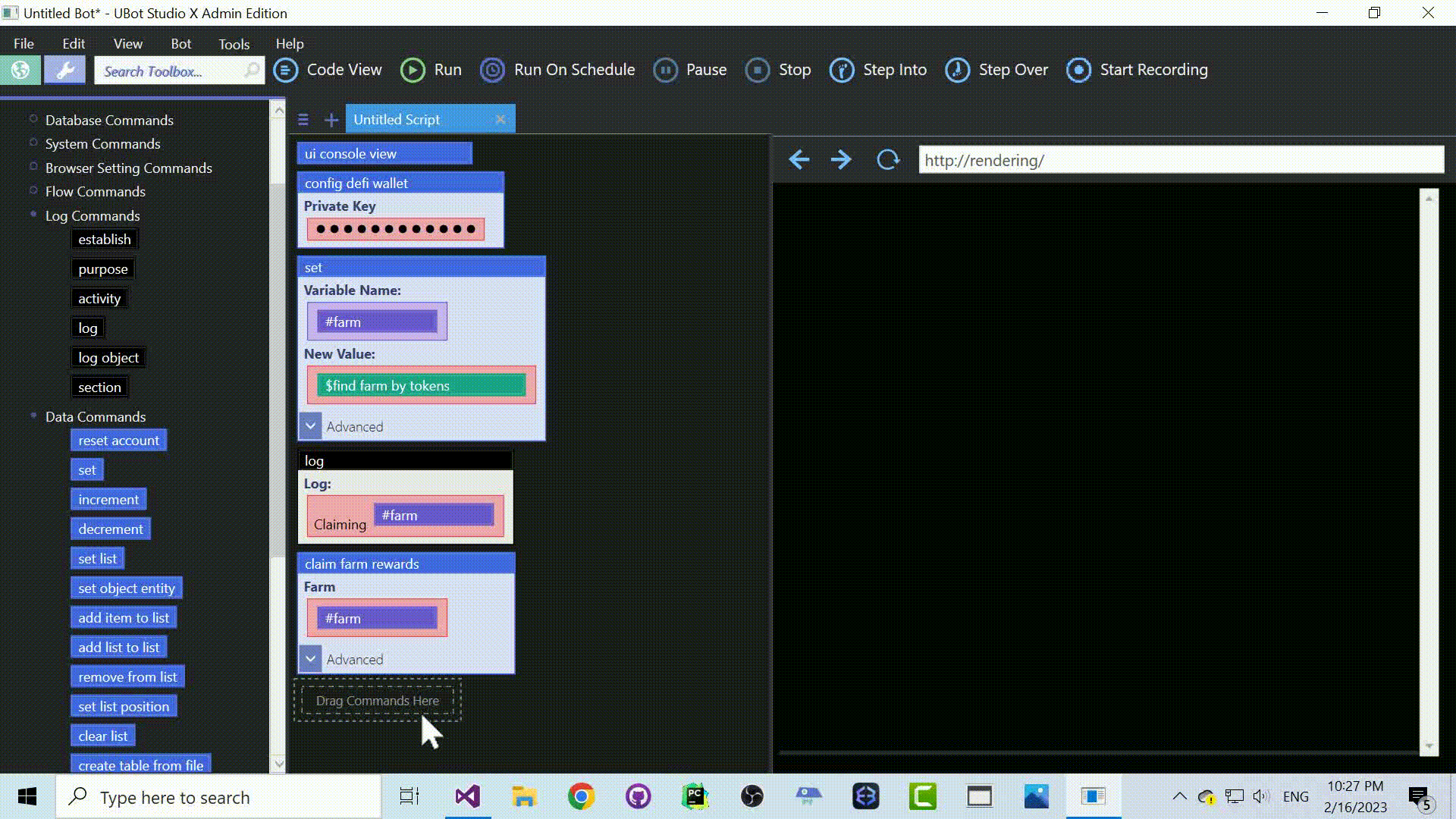Select the reset account command
This screenshot has height=819, width=1456.
118,440
